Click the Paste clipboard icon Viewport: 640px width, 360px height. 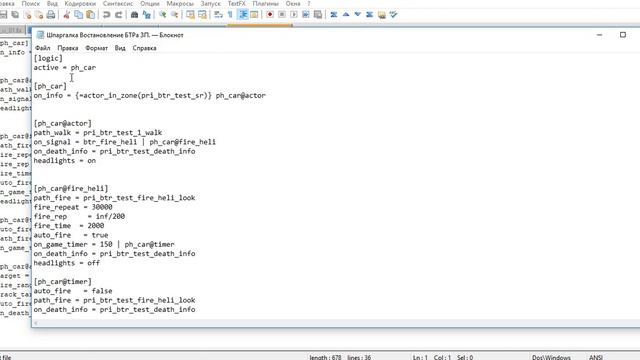(x=91, y=15)
